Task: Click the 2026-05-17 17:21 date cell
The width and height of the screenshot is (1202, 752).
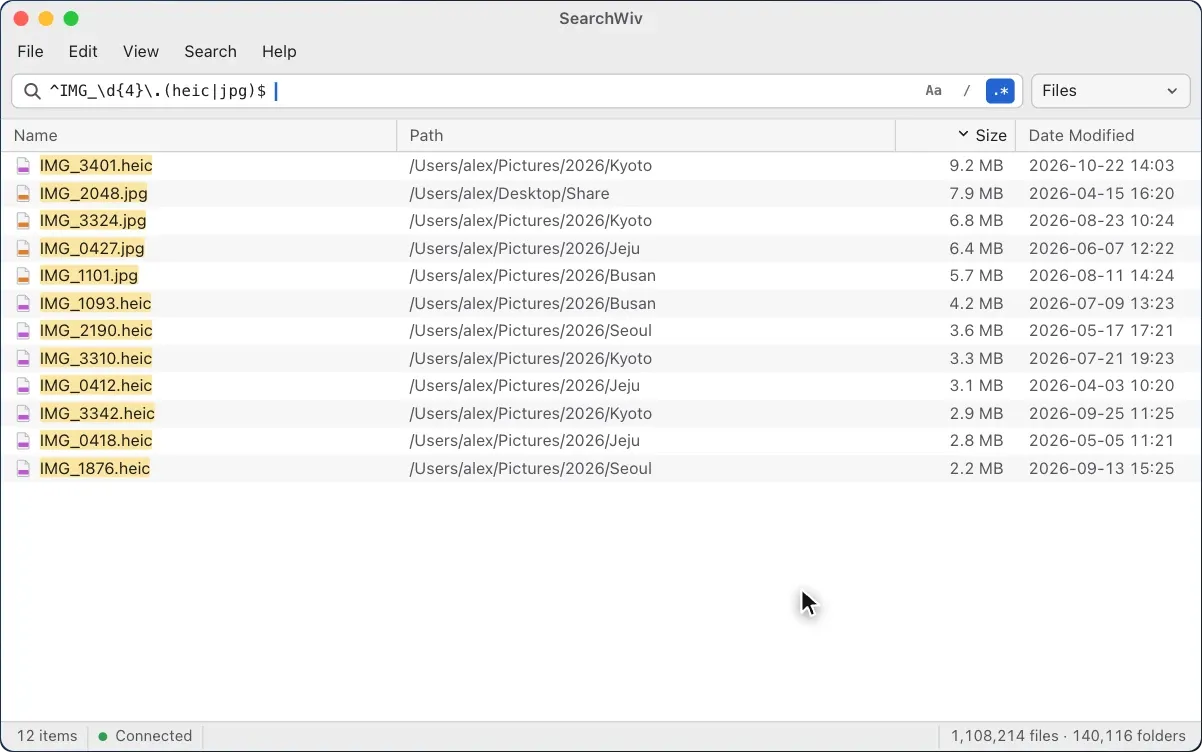Action: point(1101,331)
